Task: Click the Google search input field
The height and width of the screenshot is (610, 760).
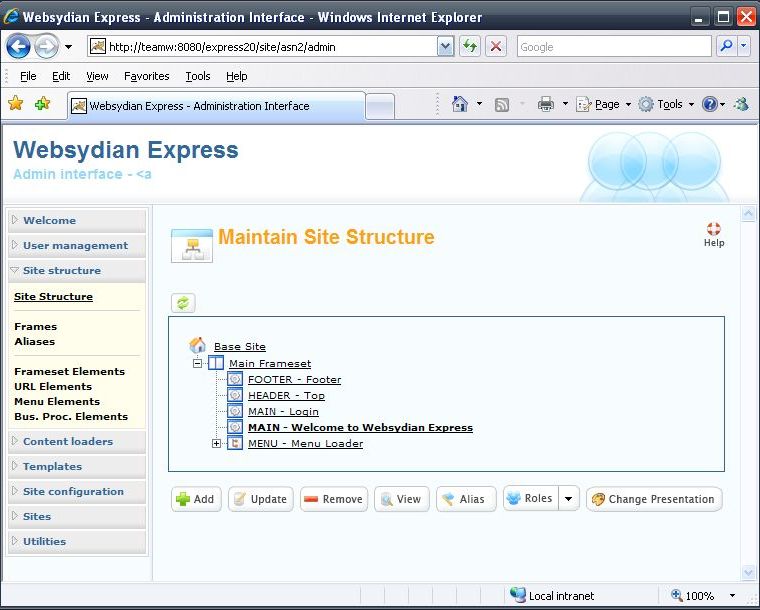Action: pyautogui.click(x=614, y=47)
